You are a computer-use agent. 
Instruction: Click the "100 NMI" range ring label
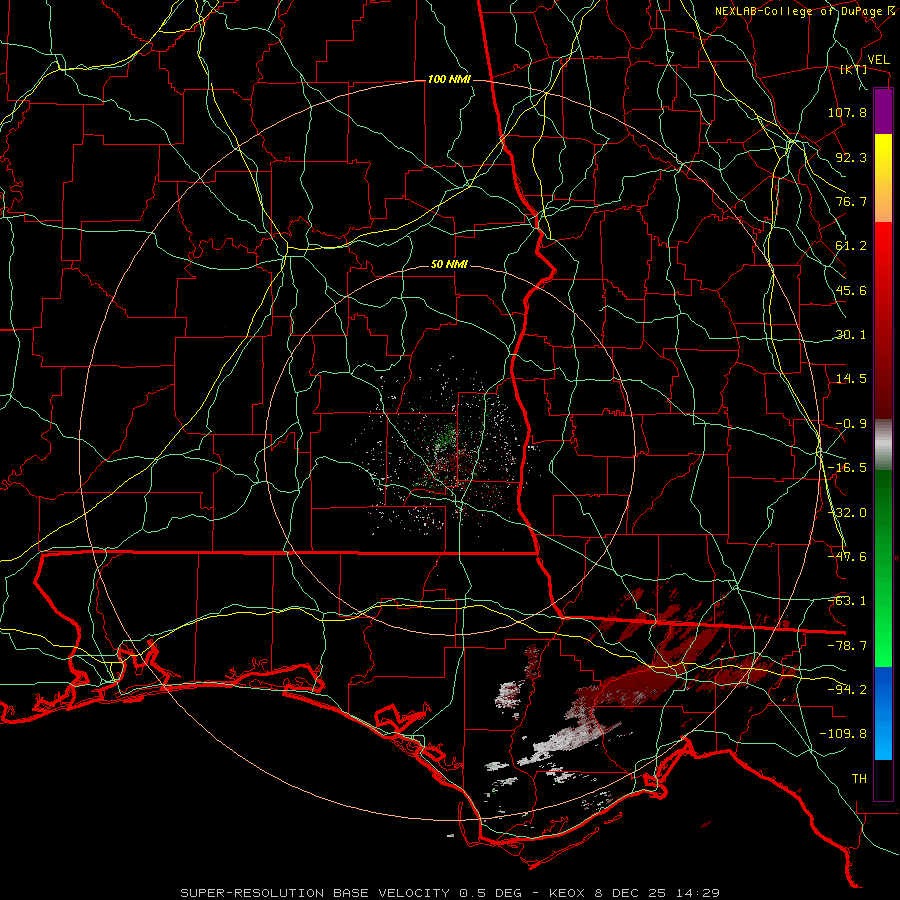[x=449, y=79]
